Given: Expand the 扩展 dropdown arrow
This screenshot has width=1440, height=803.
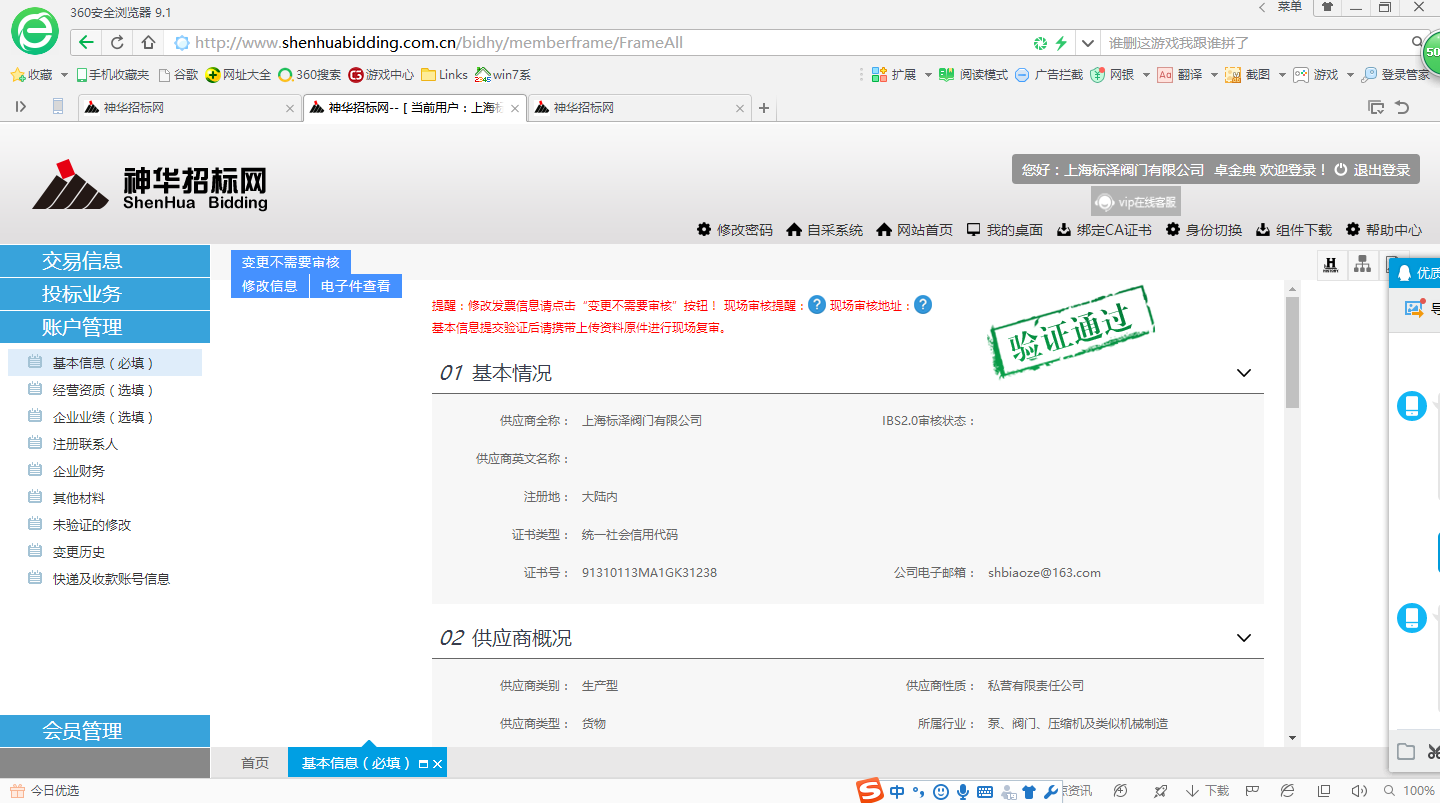Looking at the screenshot, I should click(x=928, y=75).
